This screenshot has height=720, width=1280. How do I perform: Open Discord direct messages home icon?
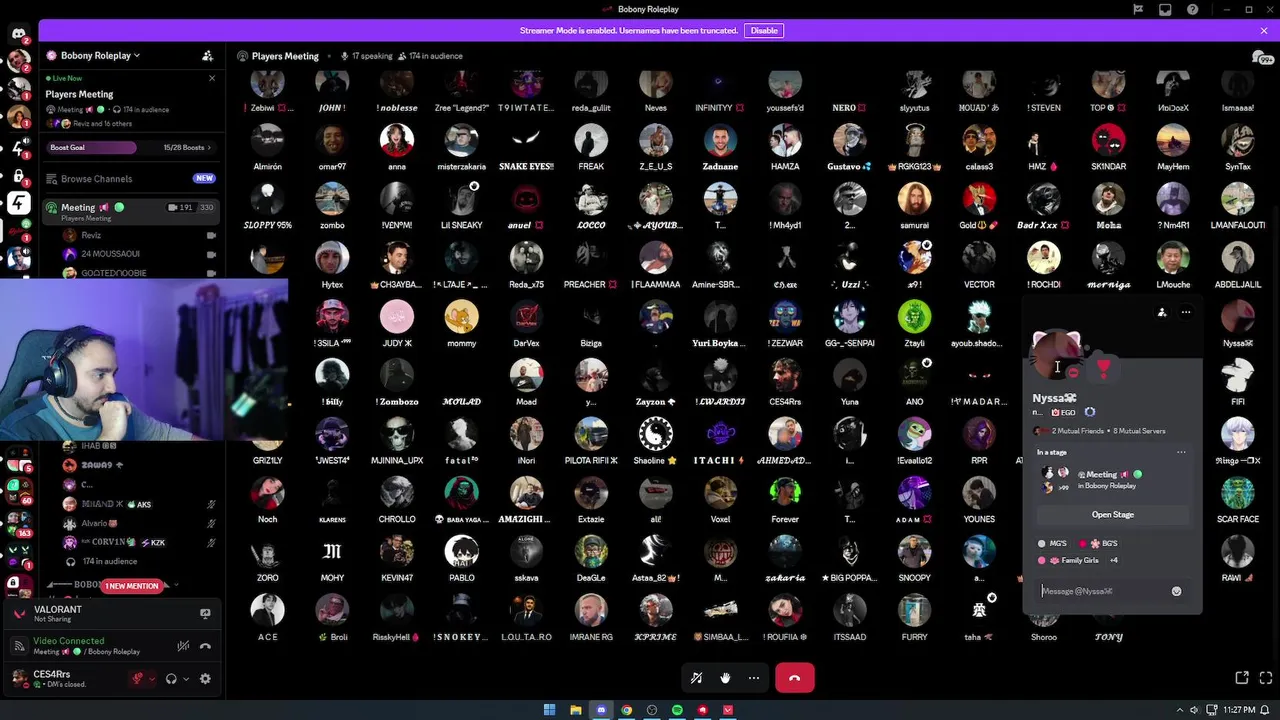tap(19, 34)
